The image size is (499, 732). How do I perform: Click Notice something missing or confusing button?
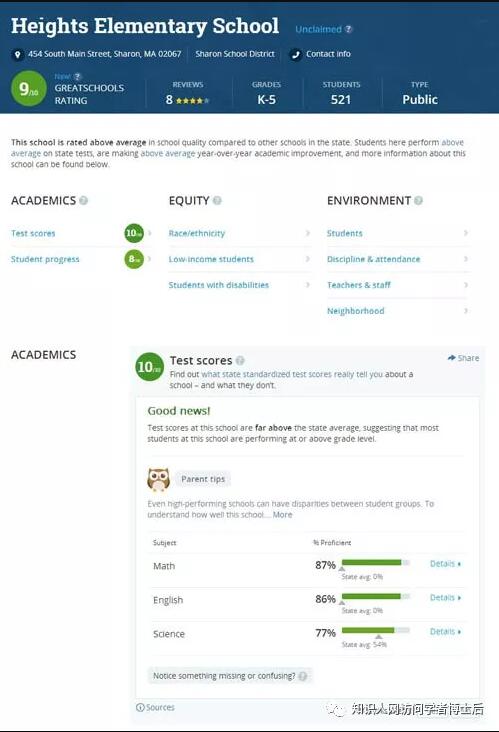click(x=230, y=676)
